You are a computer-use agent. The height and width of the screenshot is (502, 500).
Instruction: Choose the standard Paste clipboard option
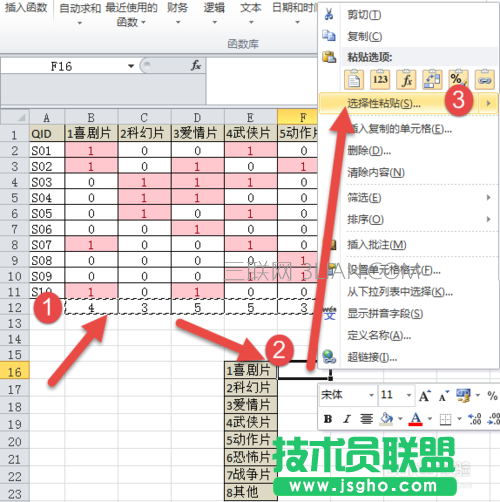point(354,80)
